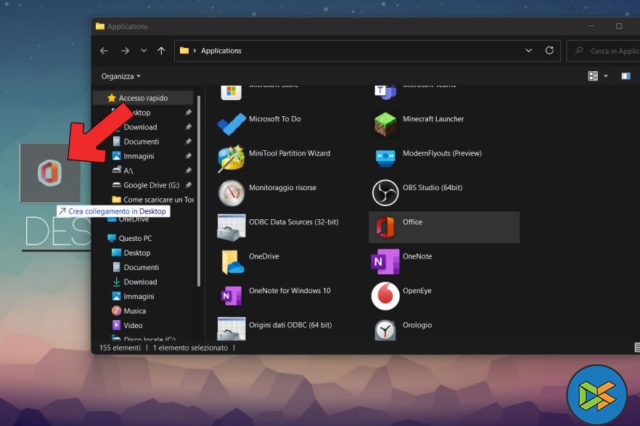Refresh the Applications folder view
This screenshot has height=426, width=640.
[549, 50]
